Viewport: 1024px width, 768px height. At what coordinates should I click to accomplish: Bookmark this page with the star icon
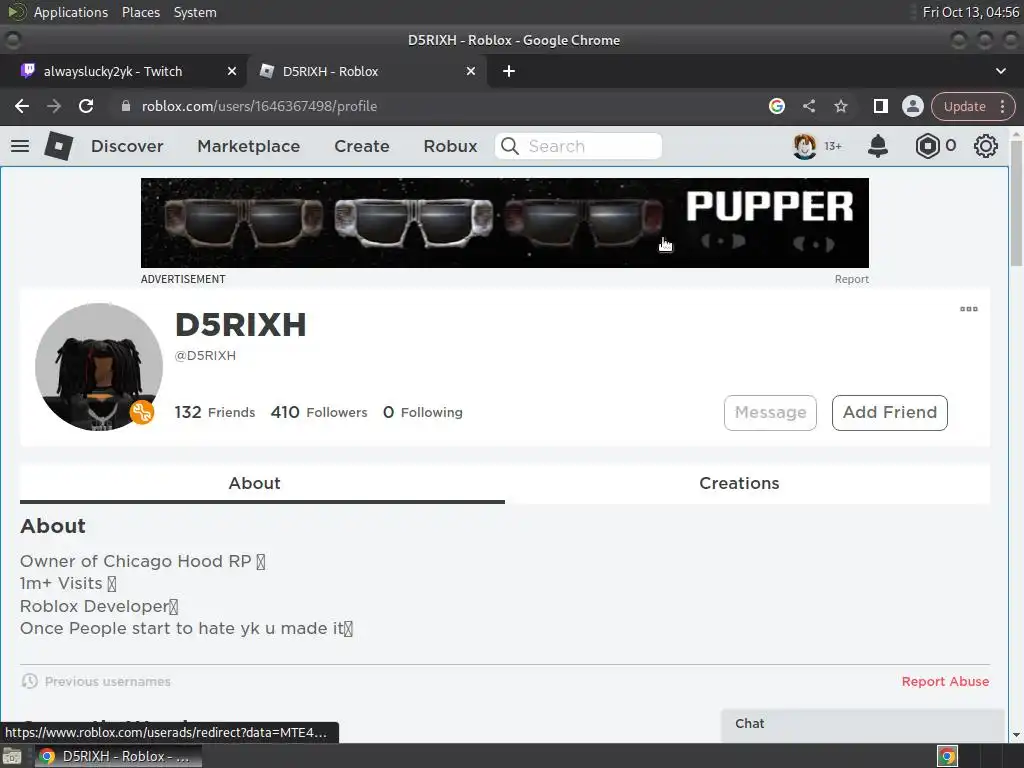tap(841, 106)
